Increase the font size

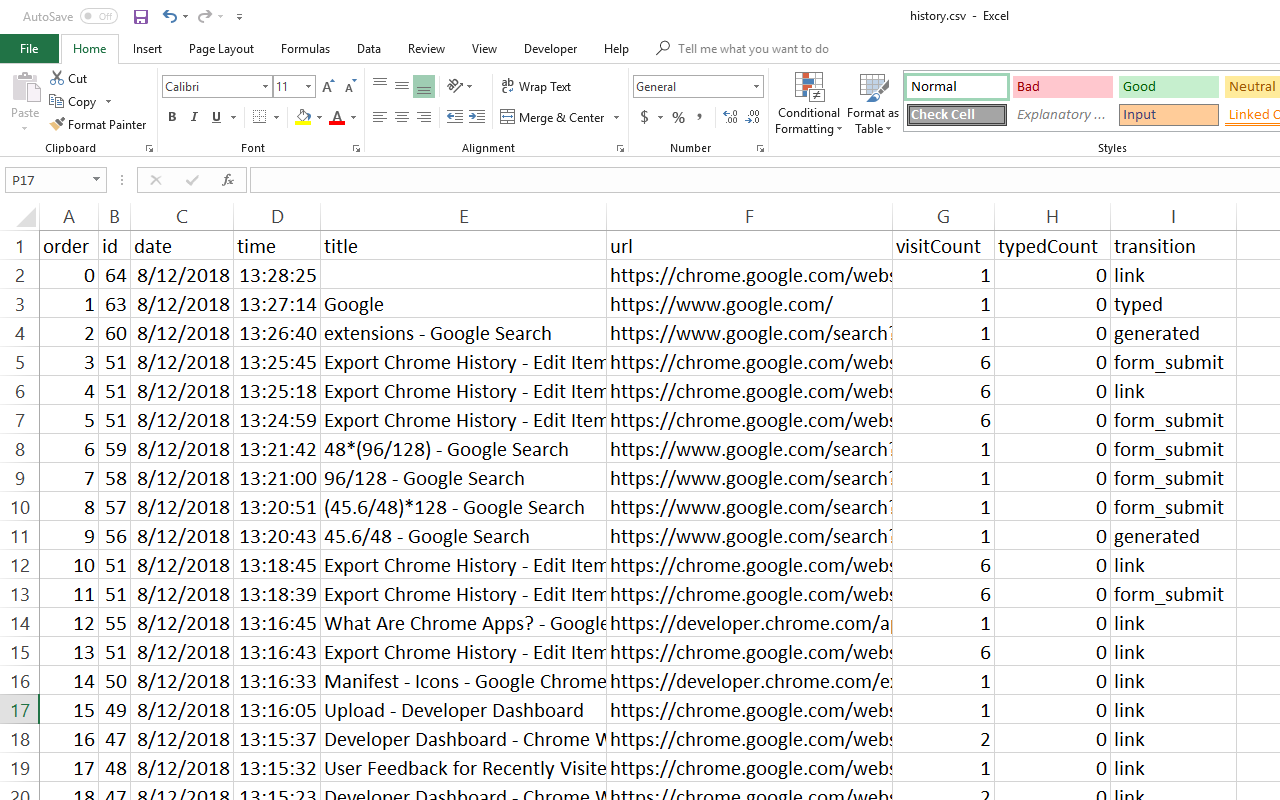click(328, 87)
